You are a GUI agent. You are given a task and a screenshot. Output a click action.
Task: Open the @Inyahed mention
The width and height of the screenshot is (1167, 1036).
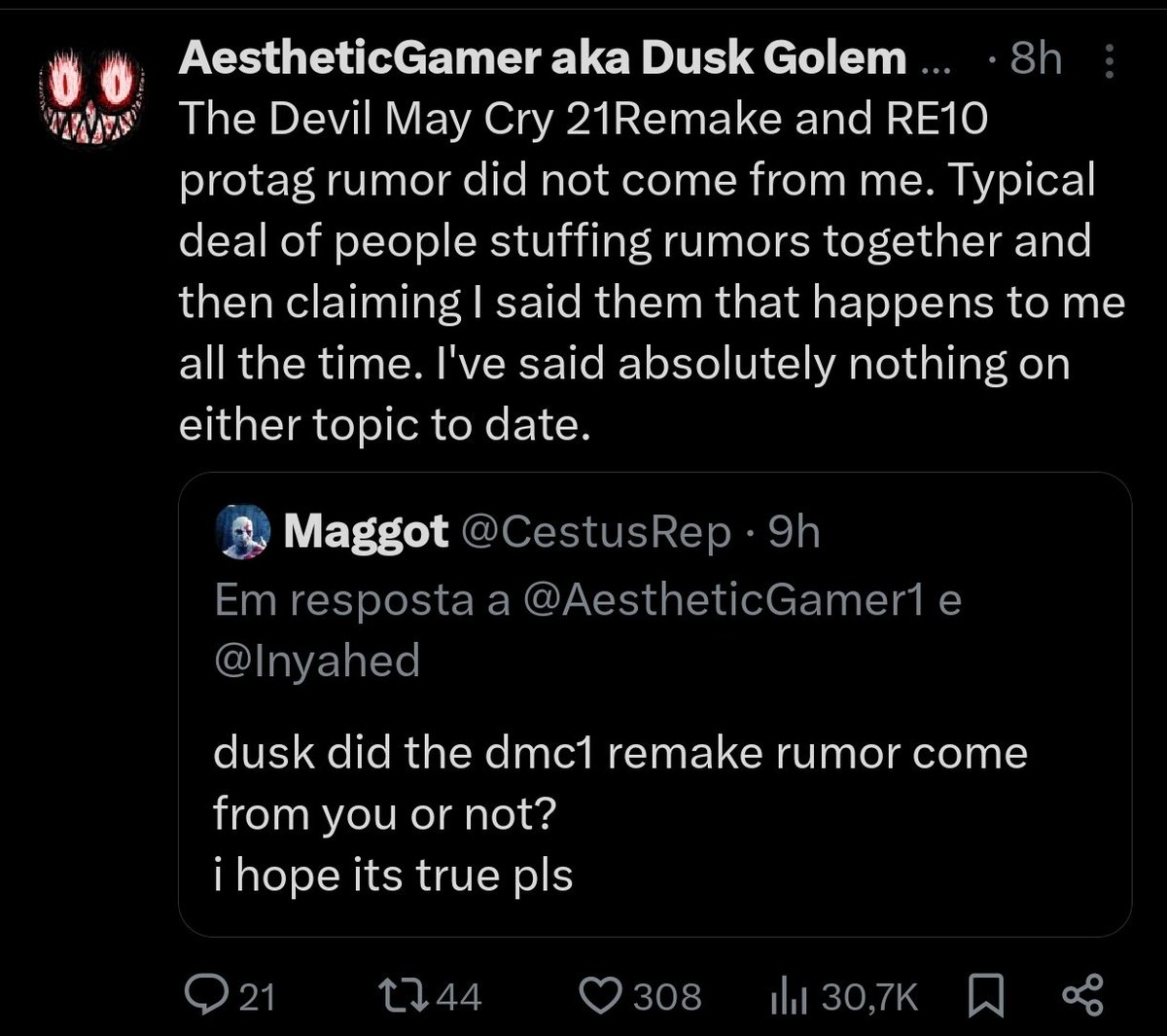coord(316,661)
